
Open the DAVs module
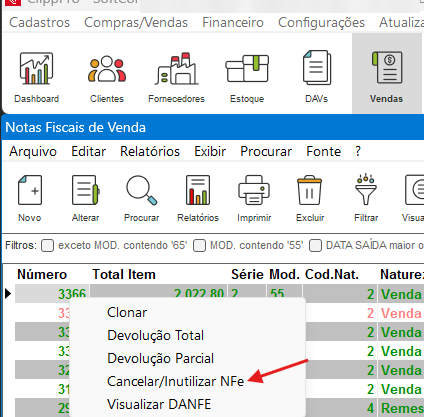click(x=316, y=77)
